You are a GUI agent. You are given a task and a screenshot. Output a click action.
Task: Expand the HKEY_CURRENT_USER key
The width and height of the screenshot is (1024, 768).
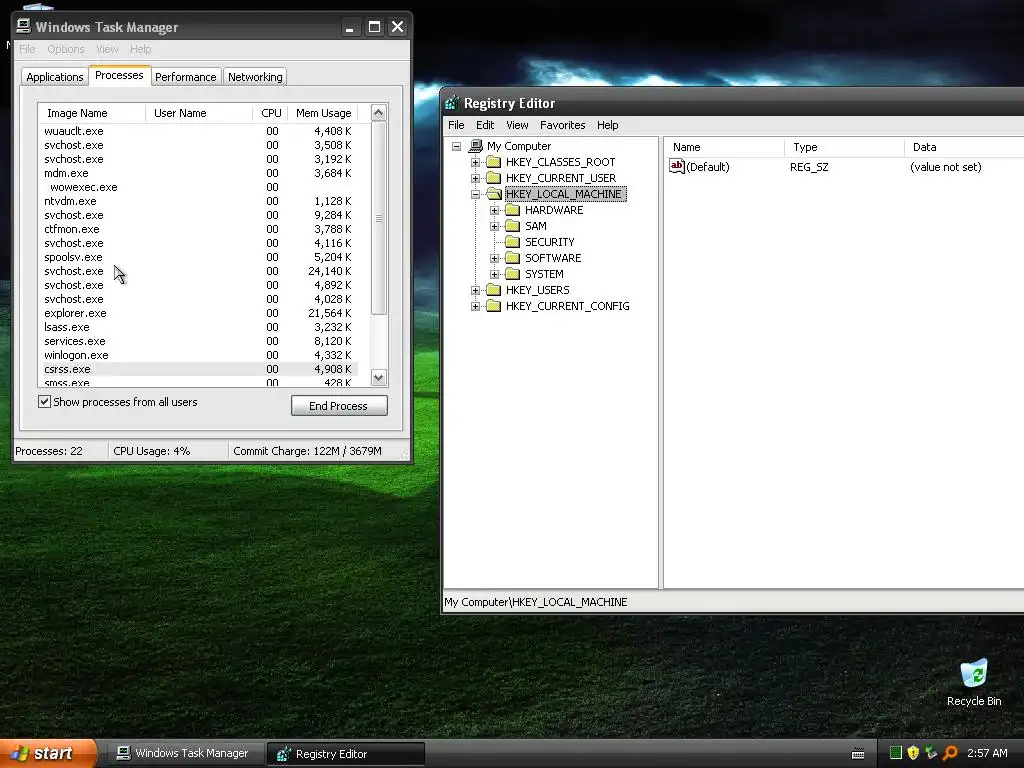(475, 178)
